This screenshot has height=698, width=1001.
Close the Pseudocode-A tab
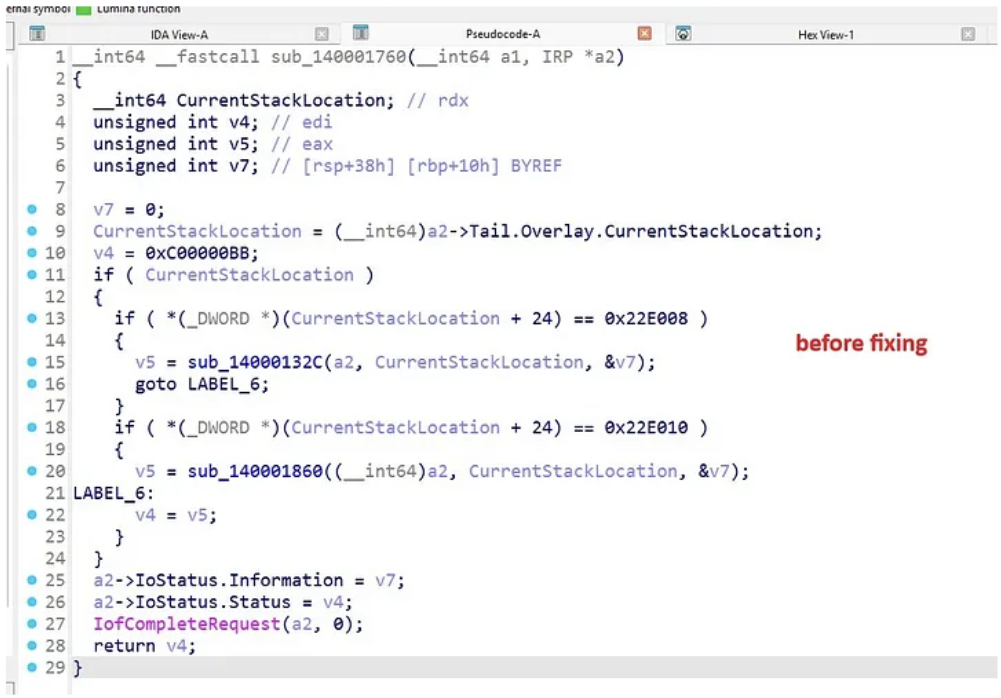pyautogui.click(x=645, y=34)
